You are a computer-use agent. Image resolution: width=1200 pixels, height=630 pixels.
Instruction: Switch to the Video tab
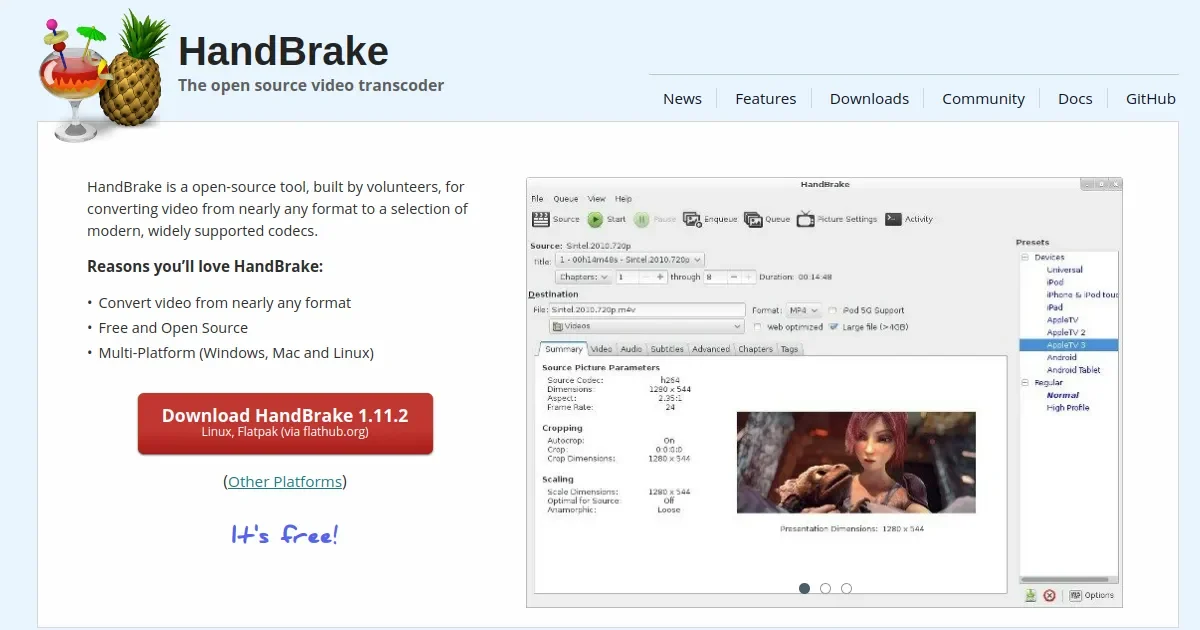[601, 349]
